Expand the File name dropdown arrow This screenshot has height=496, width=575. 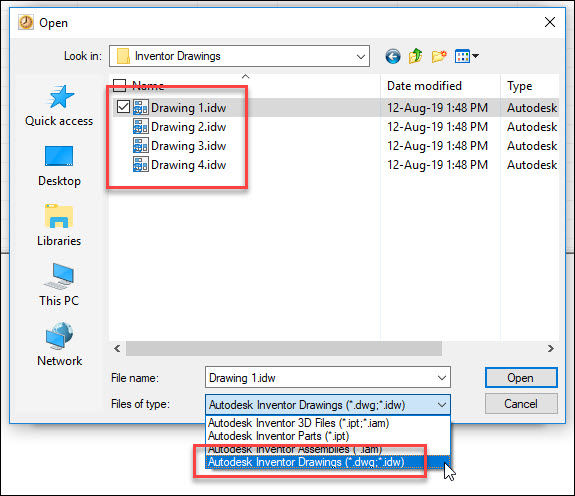click(442, 378)
